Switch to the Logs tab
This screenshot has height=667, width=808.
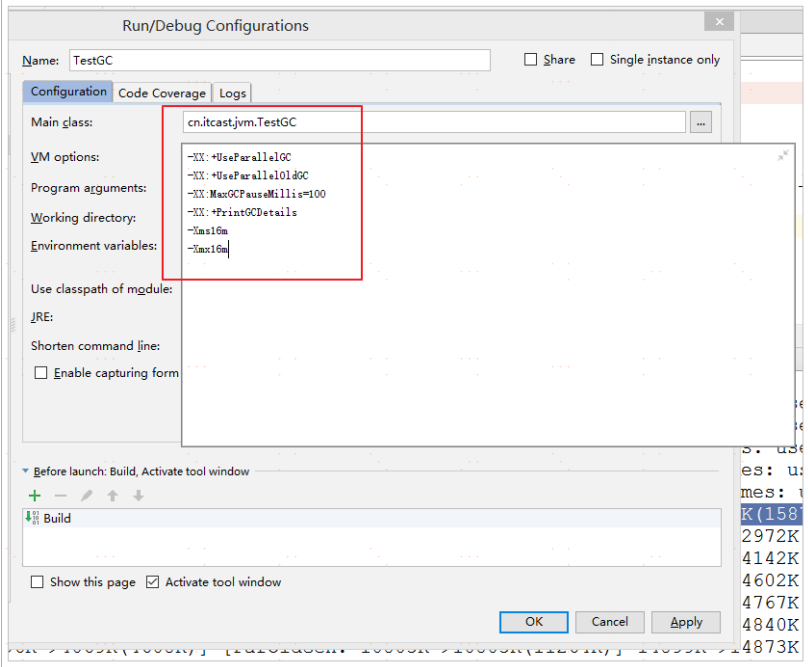[232, 93]
